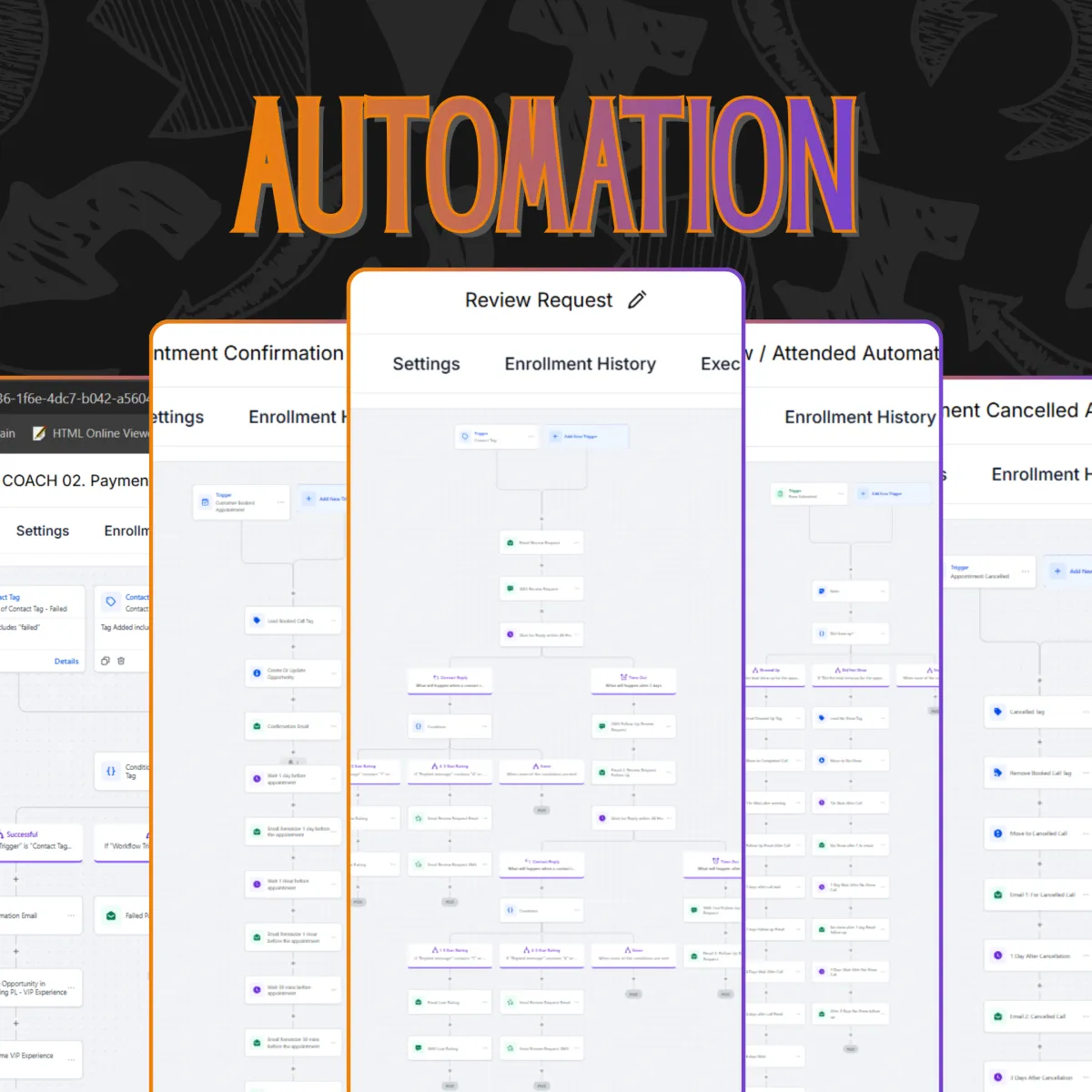Click the trash icon on Contact Tag trigger card
The image size is (1092, 1092).
point(121,661)
